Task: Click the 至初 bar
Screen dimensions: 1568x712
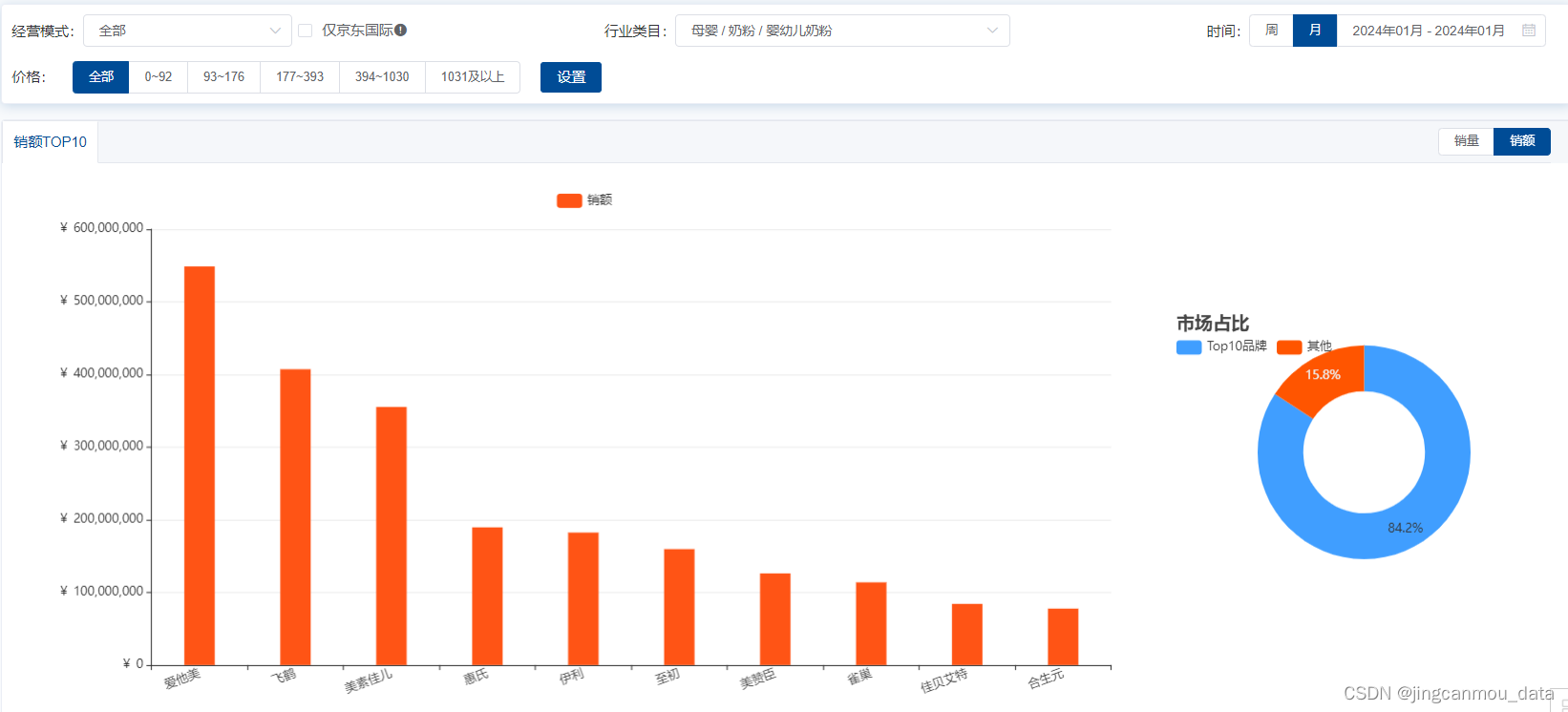Action: pyautogui.click(x=679, y=607)
